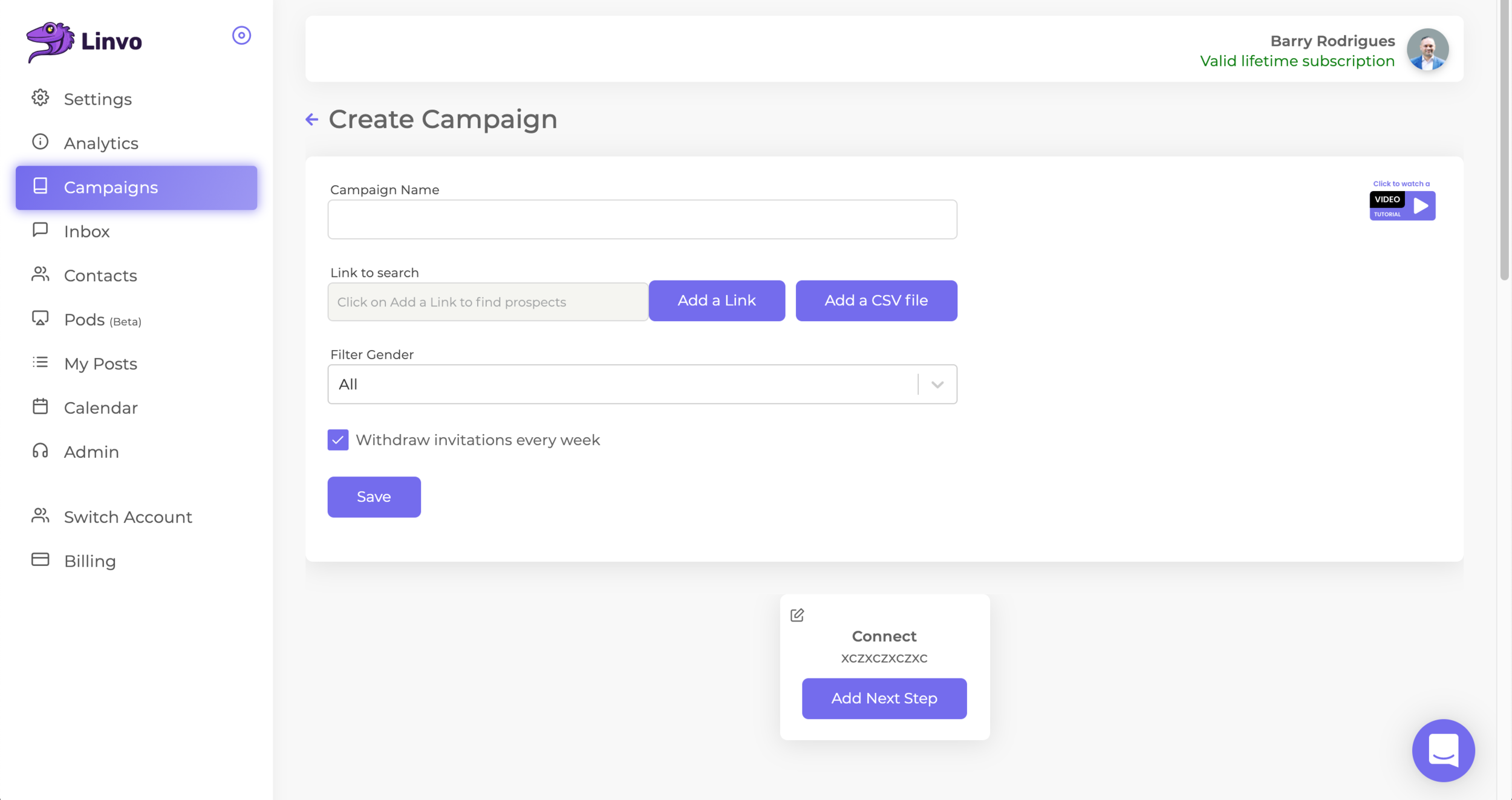Screen dimensions: 1512x800
Task: Click the back arrow beside Create Campaign
Action: [311, 120]
